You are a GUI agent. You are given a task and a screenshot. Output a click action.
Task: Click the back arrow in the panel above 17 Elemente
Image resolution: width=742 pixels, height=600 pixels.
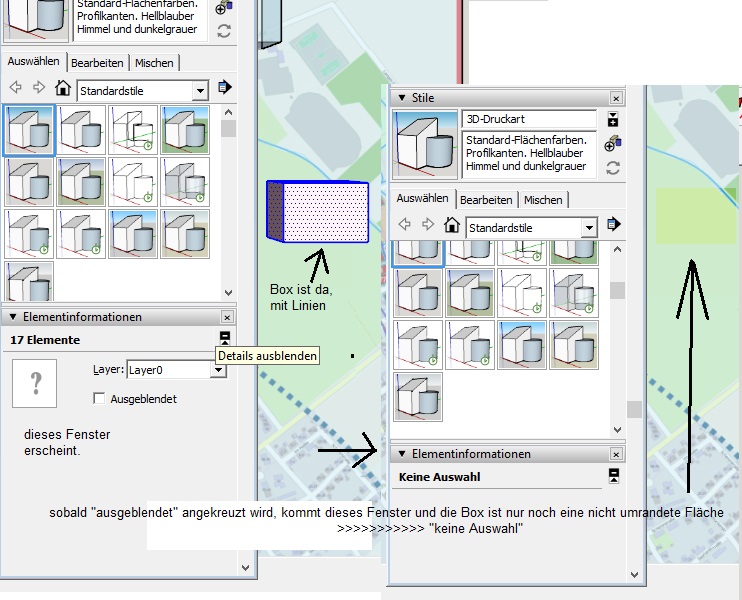click(16, 88)
